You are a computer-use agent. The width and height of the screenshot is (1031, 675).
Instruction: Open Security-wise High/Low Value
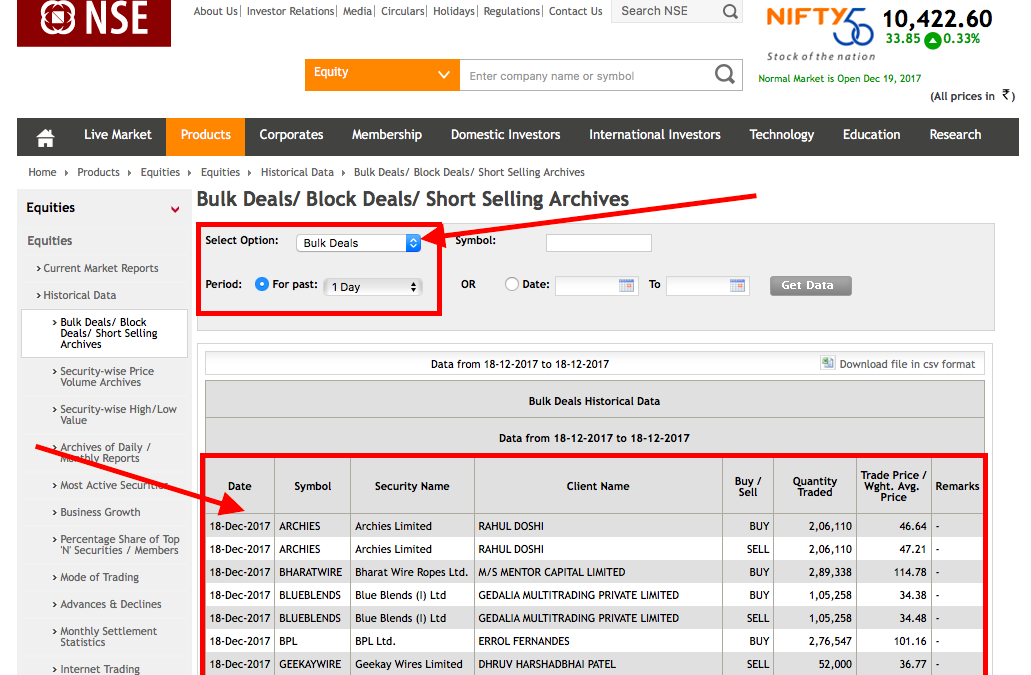(118, 415)
